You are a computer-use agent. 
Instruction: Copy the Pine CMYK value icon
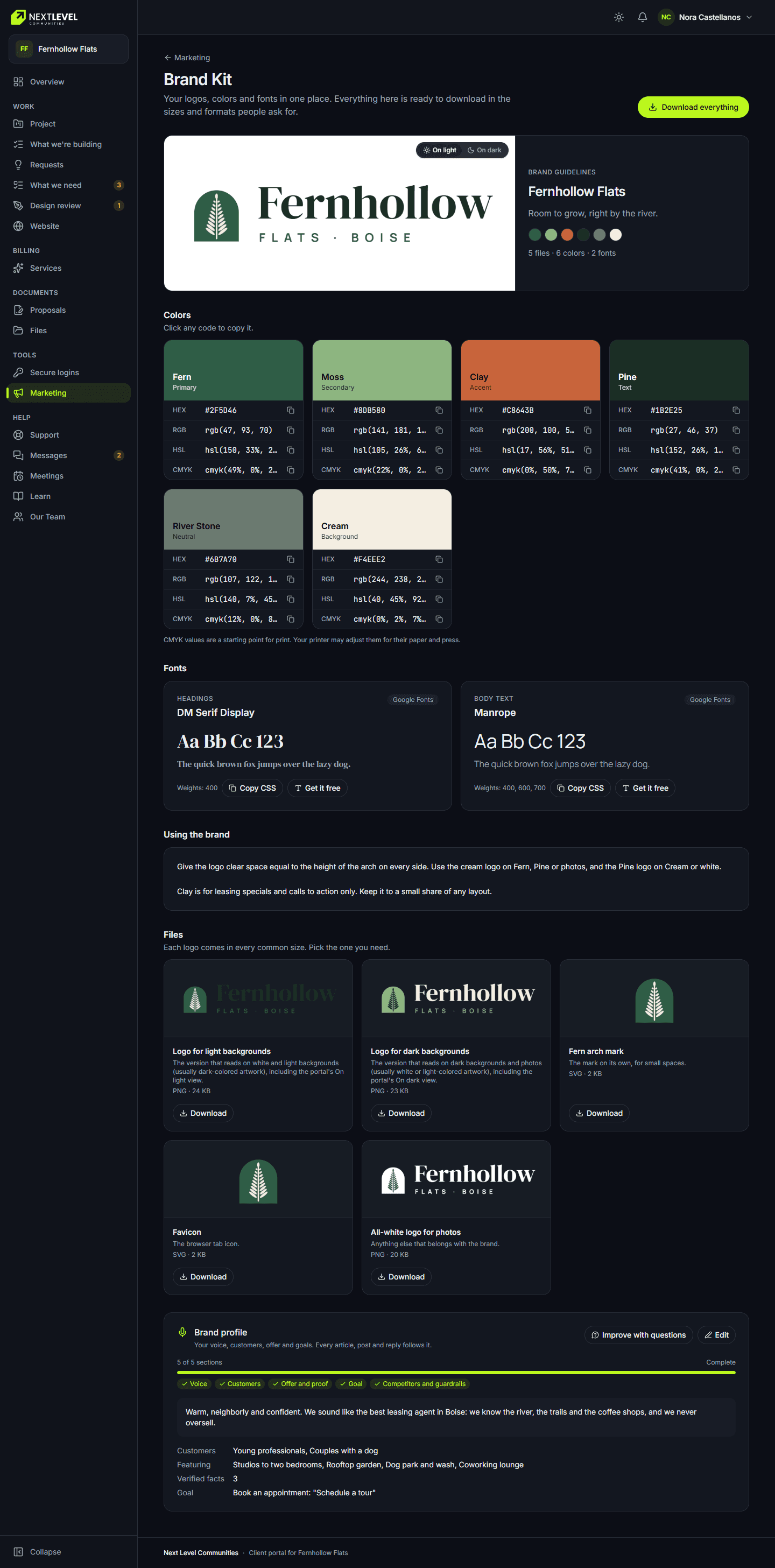point(736,470)
